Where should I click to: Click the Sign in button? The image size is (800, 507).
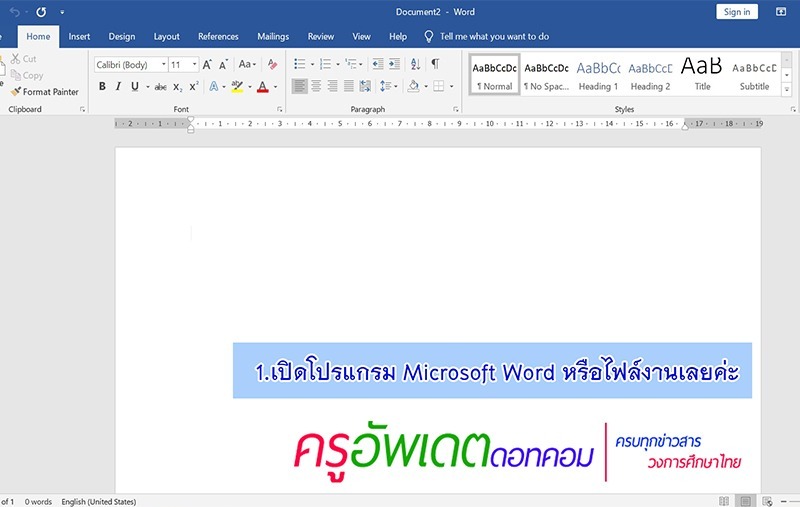click(737, 12)
